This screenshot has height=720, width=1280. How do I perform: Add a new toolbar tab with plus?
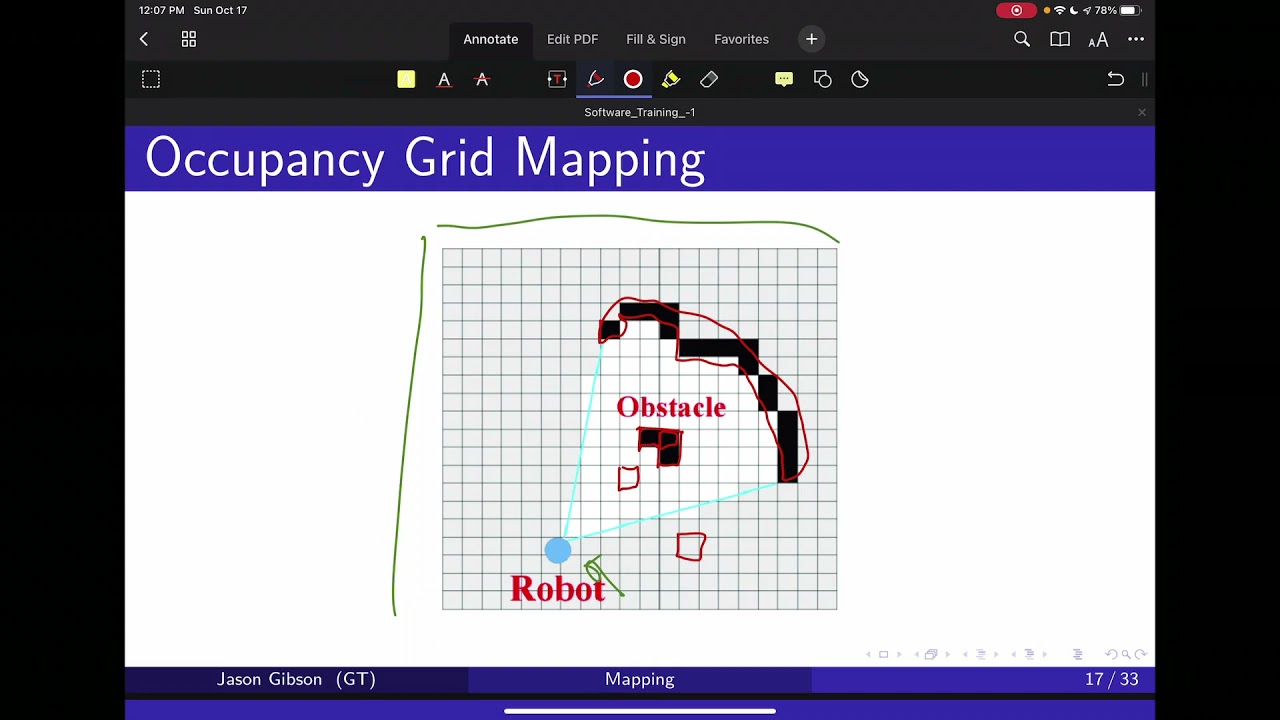811,39
